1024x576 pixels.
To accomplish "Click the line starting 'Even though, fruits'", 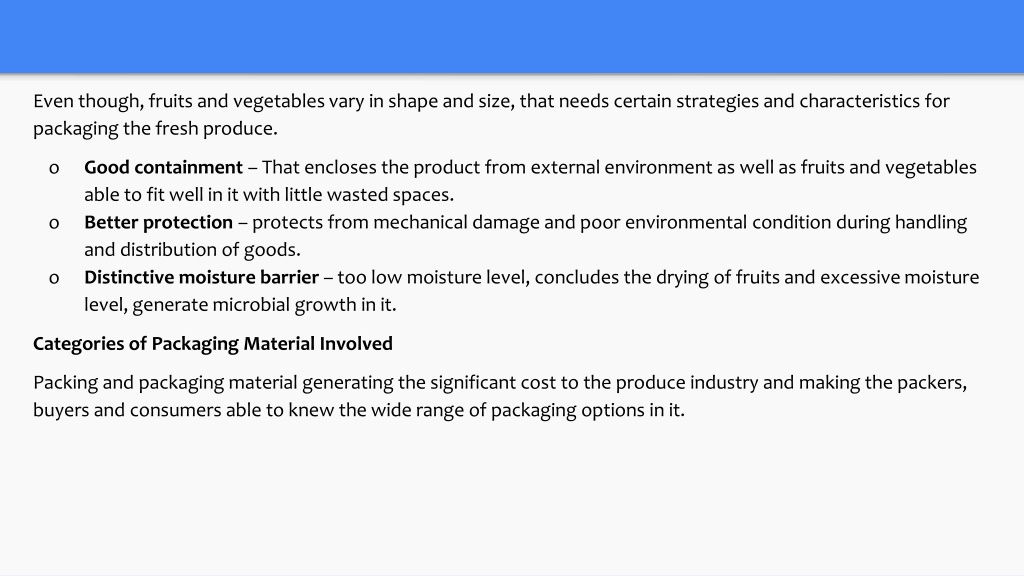I will (x=491, y=101).
